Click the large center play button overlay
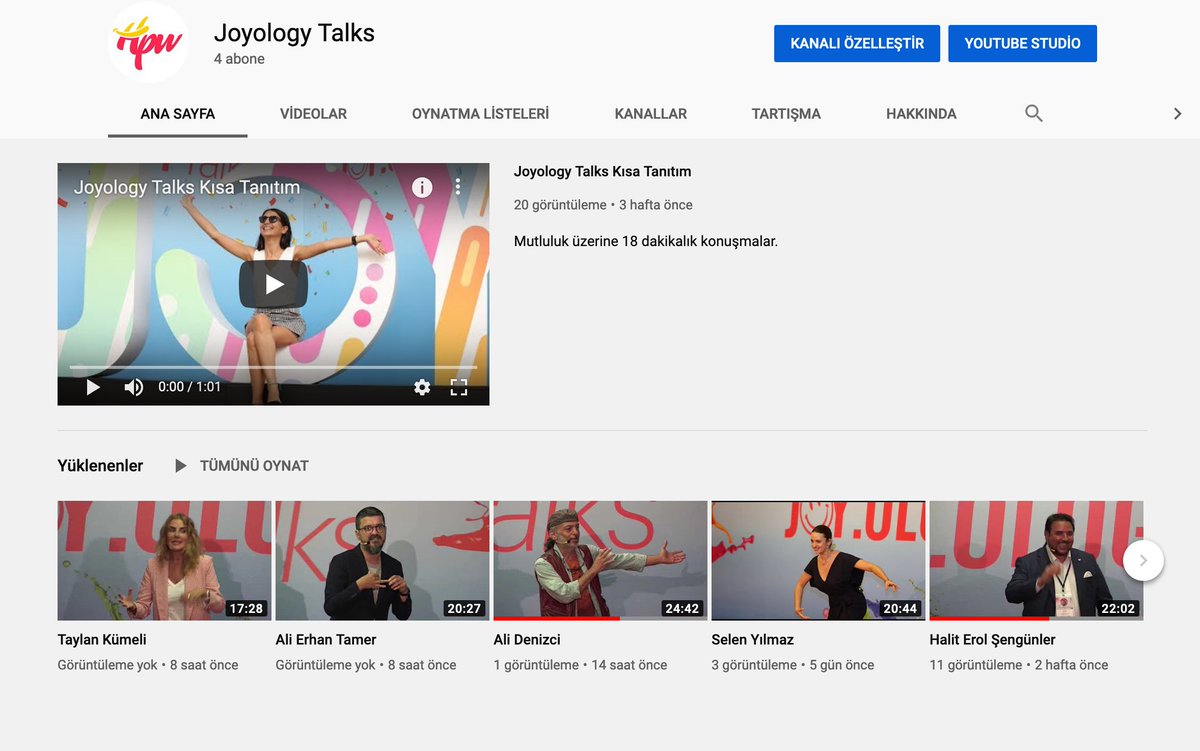This screenshot has height=751, width=1200. 273,284
